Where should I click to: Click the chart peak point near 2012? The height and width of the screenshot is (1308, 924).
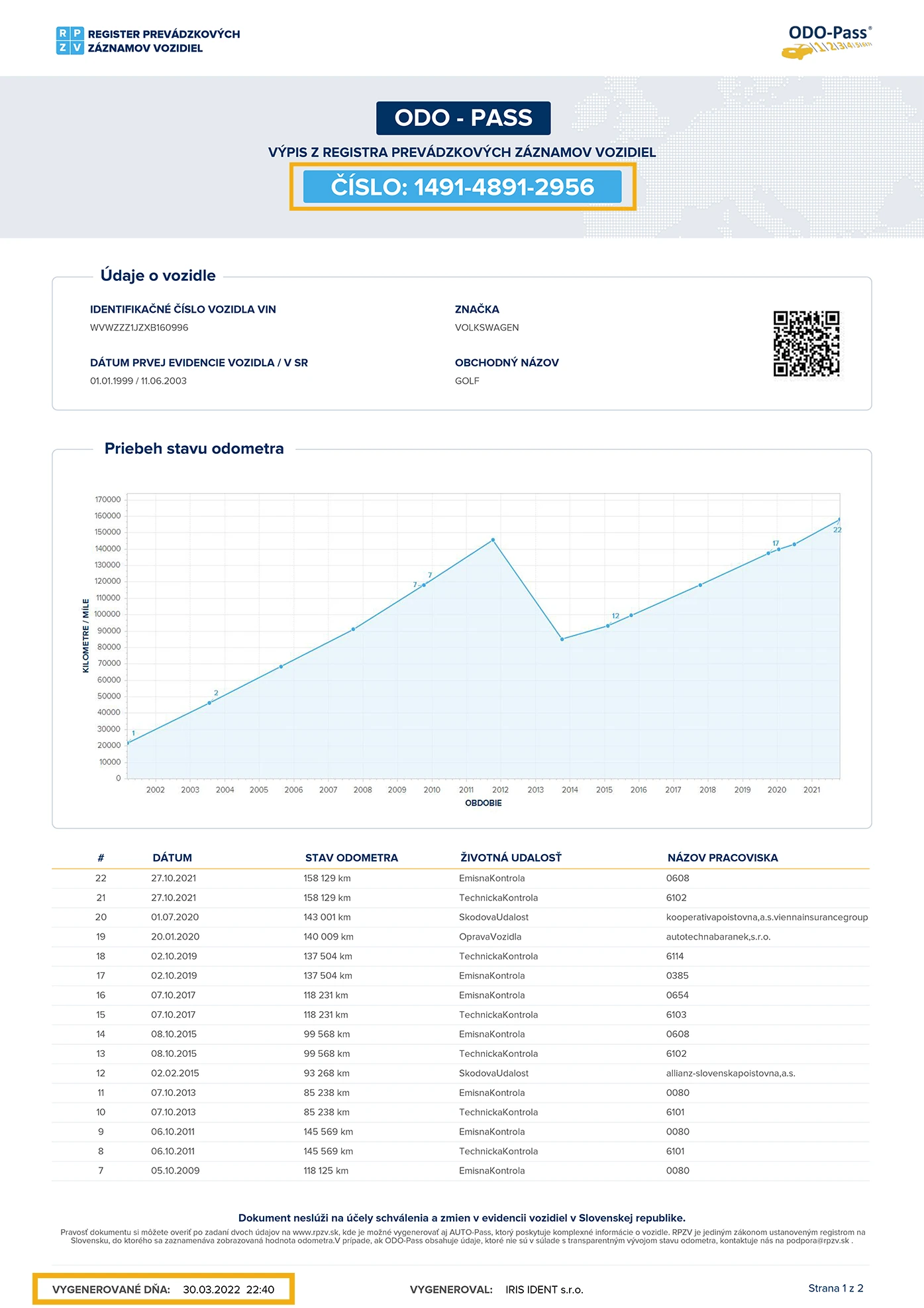pos(493,540)
